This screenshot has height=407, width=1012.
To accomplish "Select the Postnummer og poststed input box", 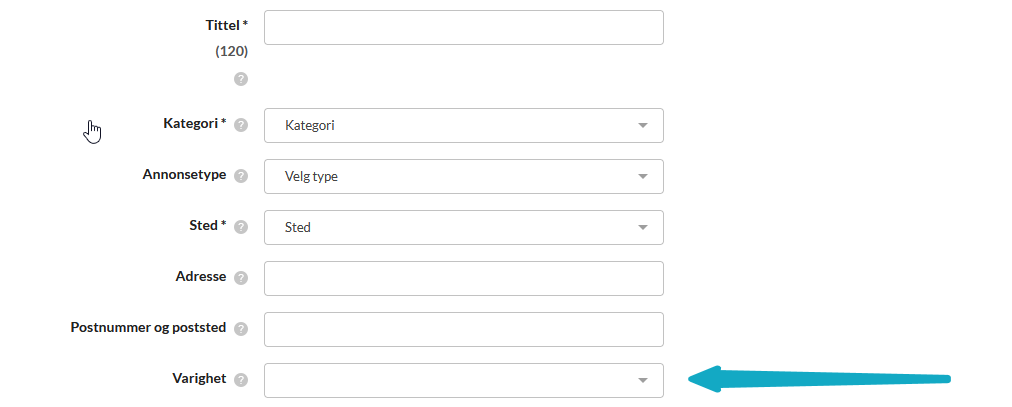I will pyautogui.click(x=463, y=330).
